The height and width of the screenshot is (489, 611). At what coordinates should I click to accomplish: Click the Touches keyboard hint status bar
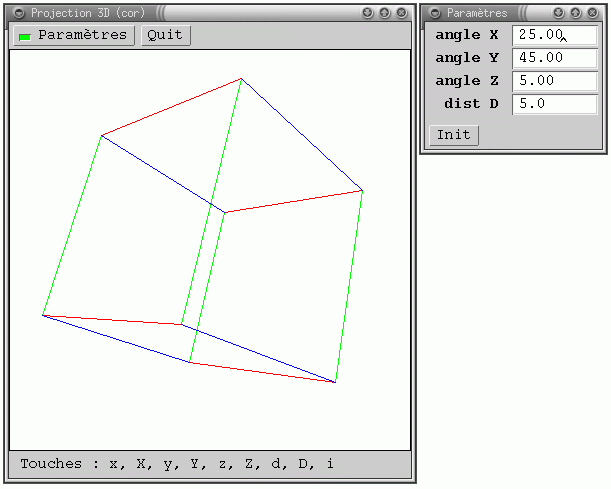210,464
